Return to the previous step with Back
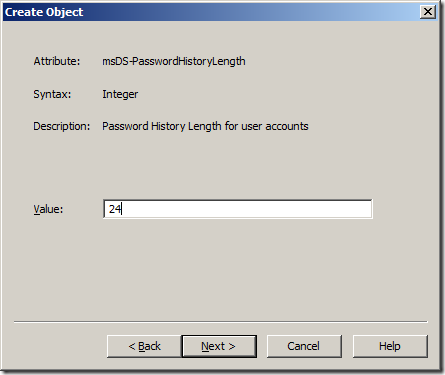The width and height of the screenshot is (445, 375). (x=144, y=346)
